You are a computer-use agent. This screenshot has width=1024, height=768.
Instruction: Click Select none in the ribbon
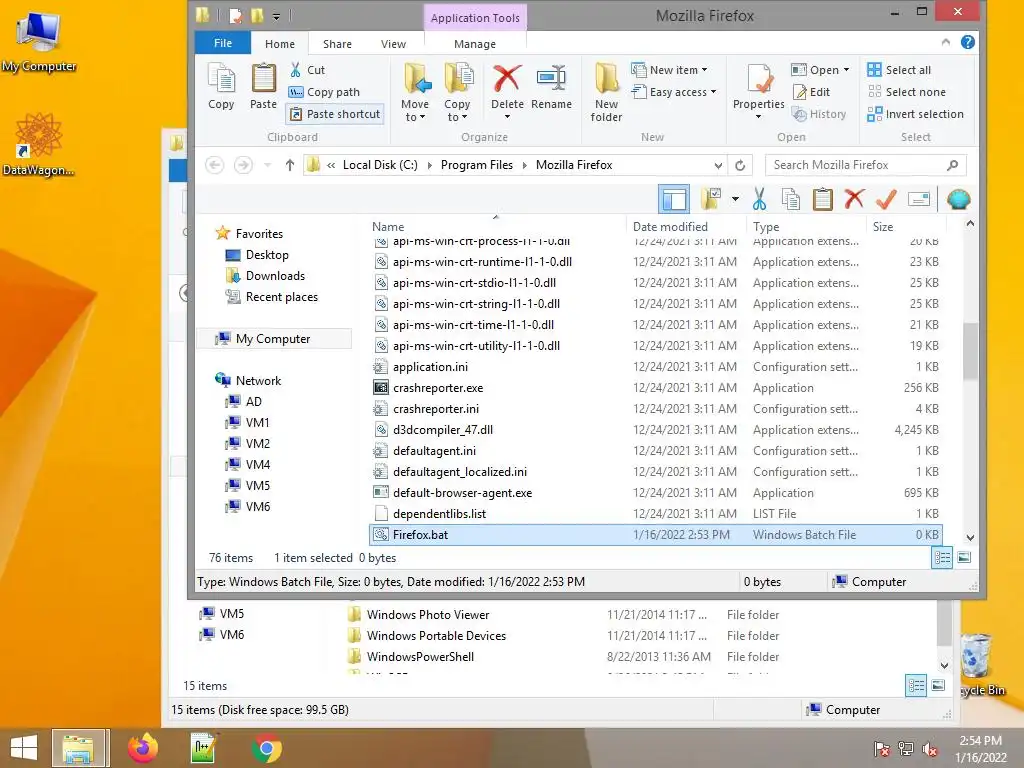pyautogui.click(x=906, y=92)
